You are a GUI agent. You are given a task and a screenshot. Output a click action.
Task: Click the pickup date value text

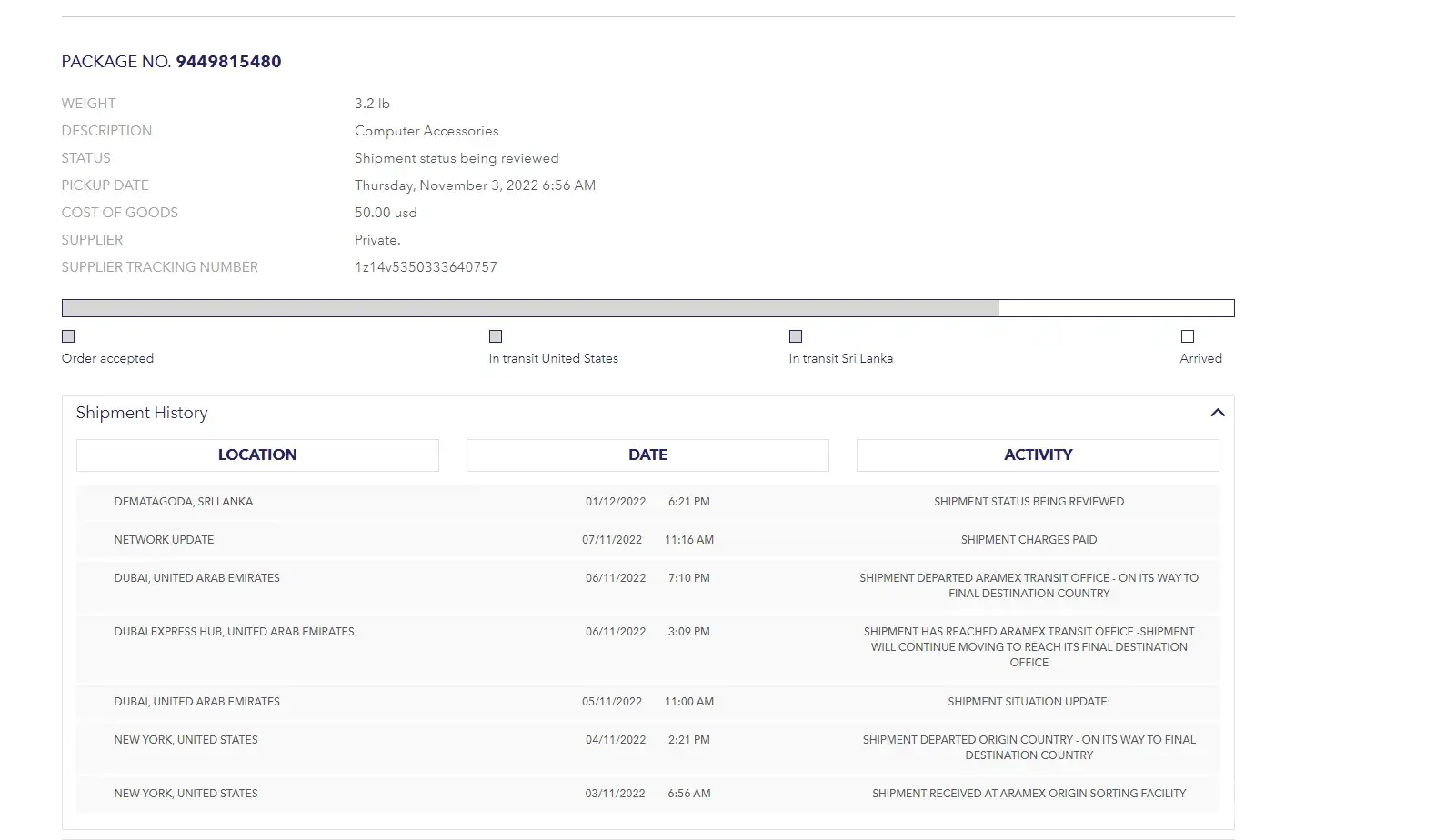(x=475, y=185)
